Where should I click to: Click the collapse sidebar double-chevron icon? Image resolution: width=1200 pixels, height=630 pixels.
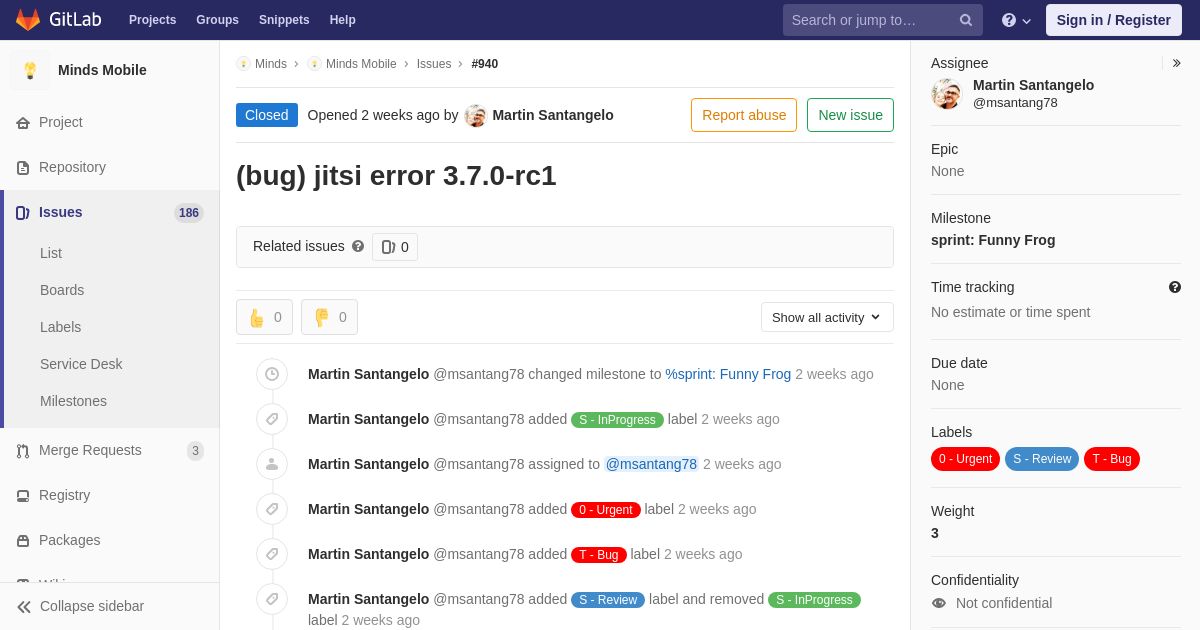coord(24,607)
